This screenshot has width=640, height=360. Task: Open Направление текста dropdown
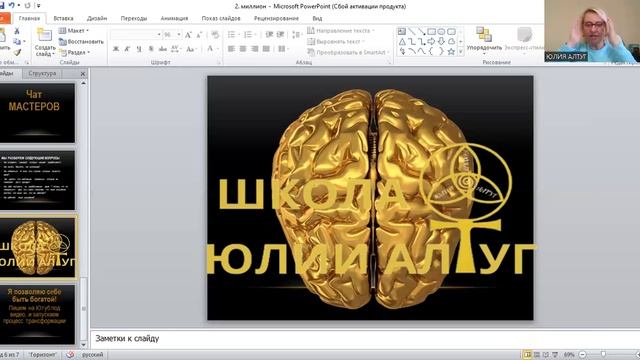coord(340,31)
